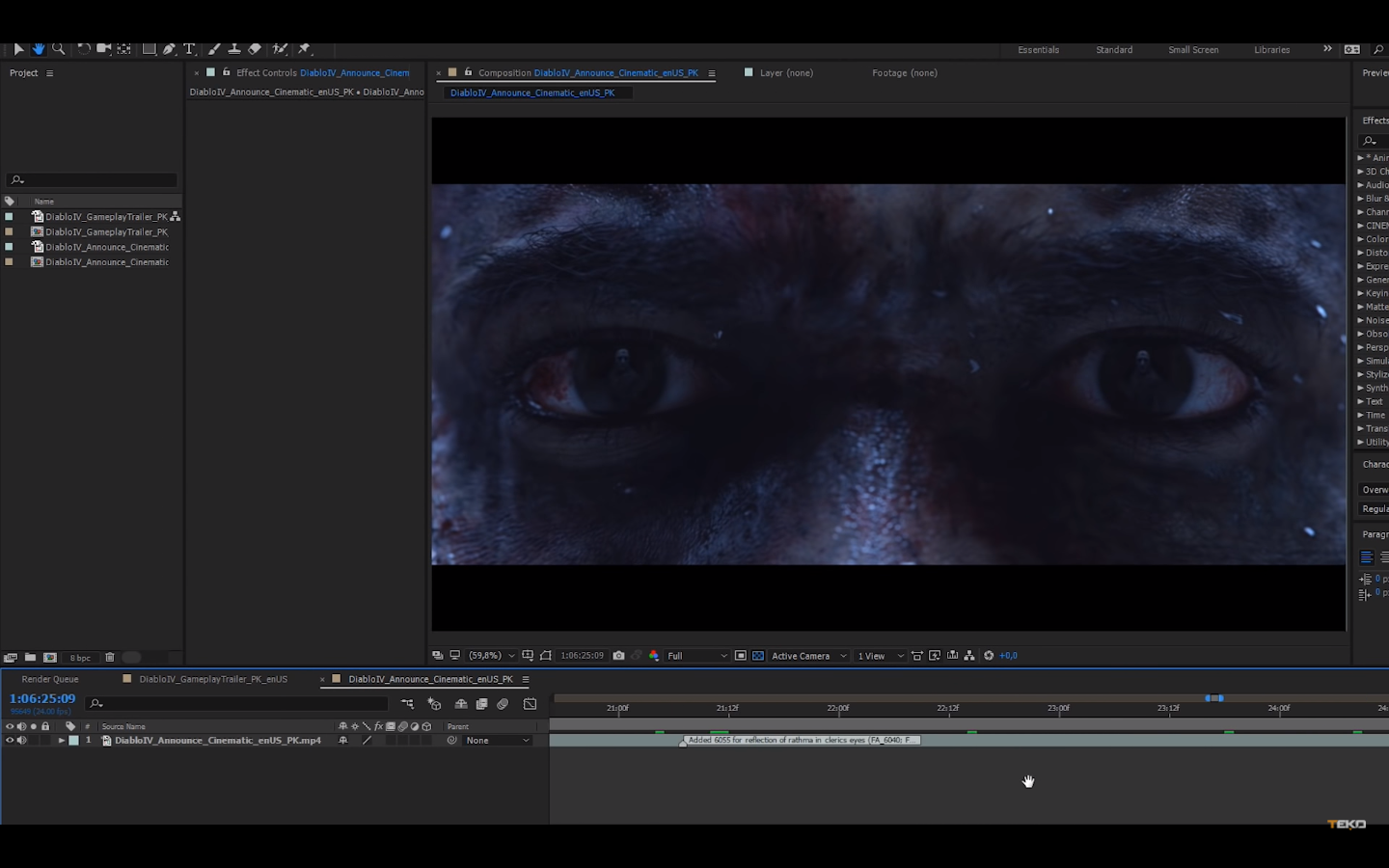
Task: Open Composition Flowchart icon in viewer bar
Action: pyautogui.click(x=969, y=656)
